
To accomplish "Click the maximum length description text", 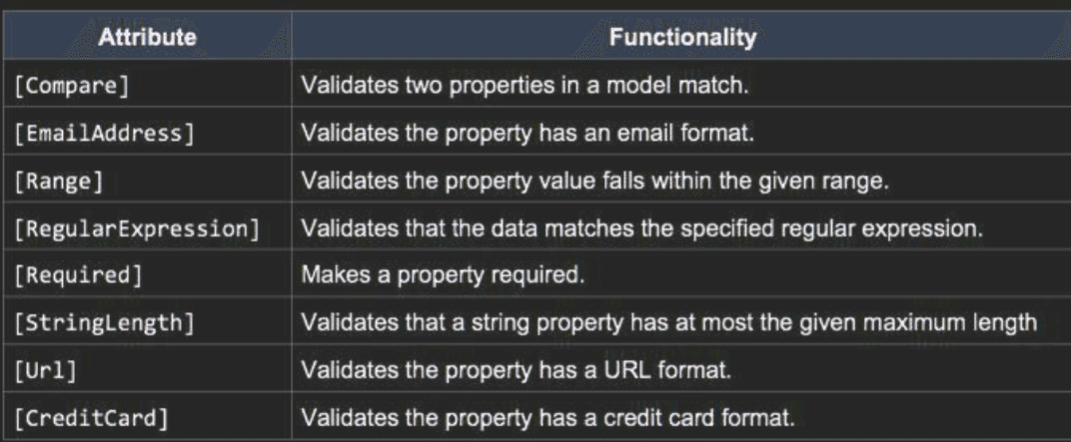I will [x=669, y=322].
